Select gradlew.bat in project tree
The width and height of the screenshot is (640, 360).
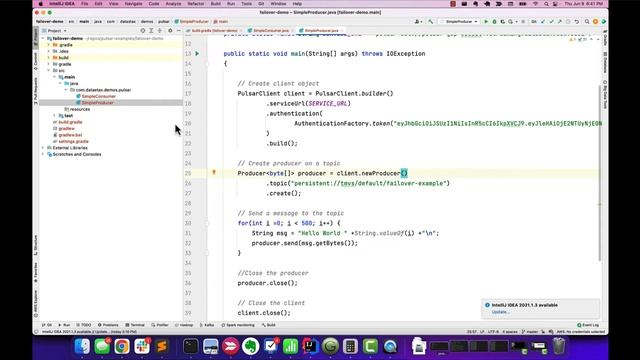(70, 135)
